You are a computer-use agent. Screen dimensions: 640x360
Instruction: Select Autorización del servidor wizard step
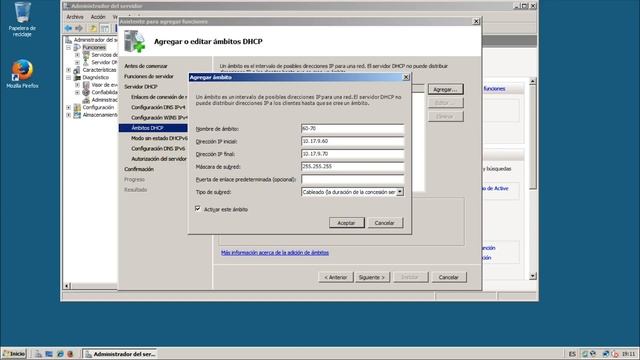pyautogui.click(x=159, y=159)
